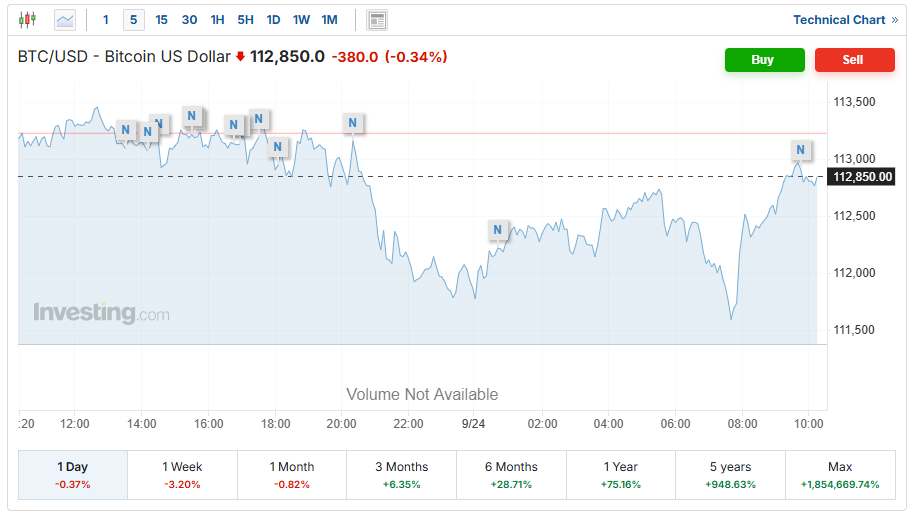This screenshot has width=915, height=513.
Task: Open the news marker just after 18:00
Action: tap(278, 147)
